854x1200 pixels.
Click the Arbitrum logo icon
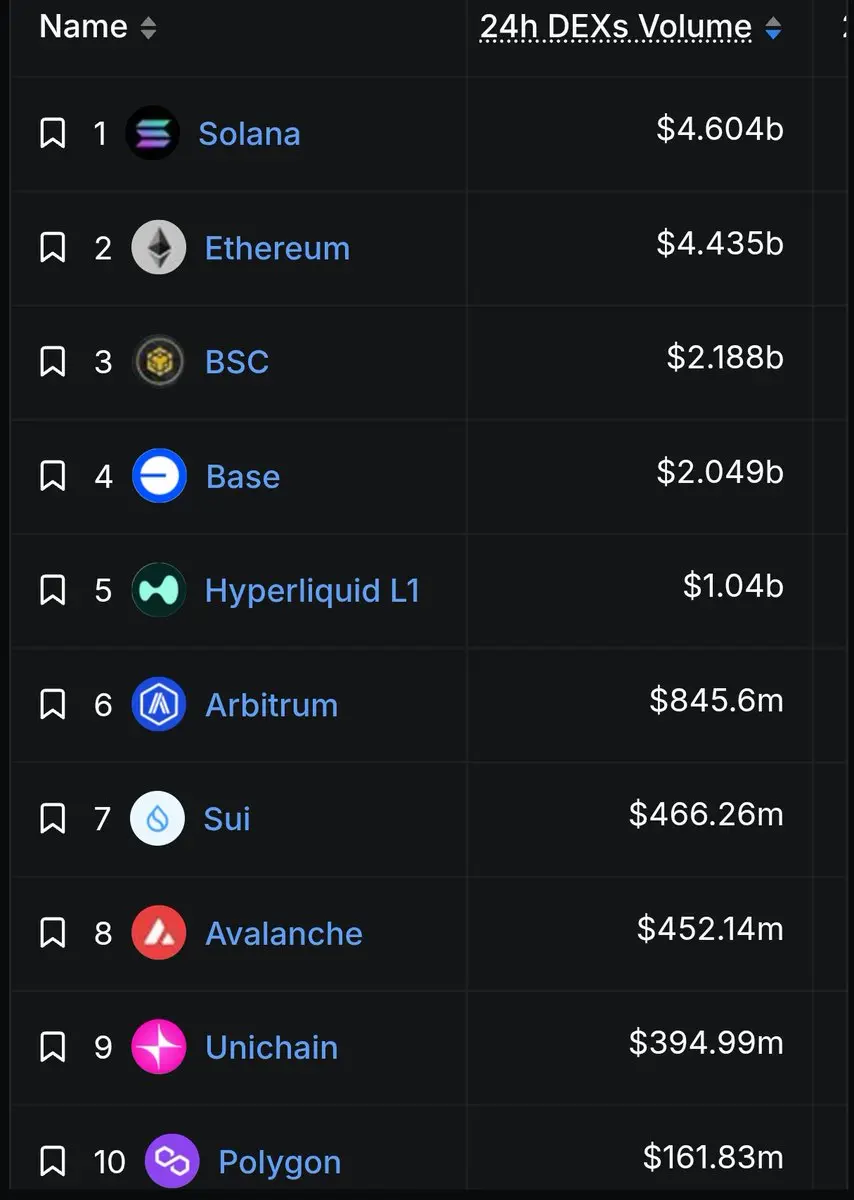[159, 704]
